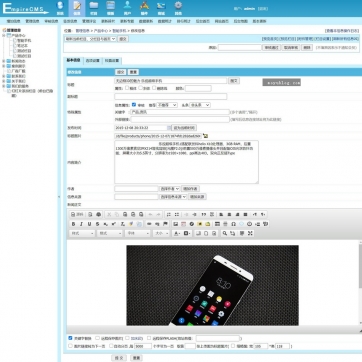This screenshot has width=362, height=362.
Task: Toggle Bold in the editor toolbar
Action: (73, 224)
